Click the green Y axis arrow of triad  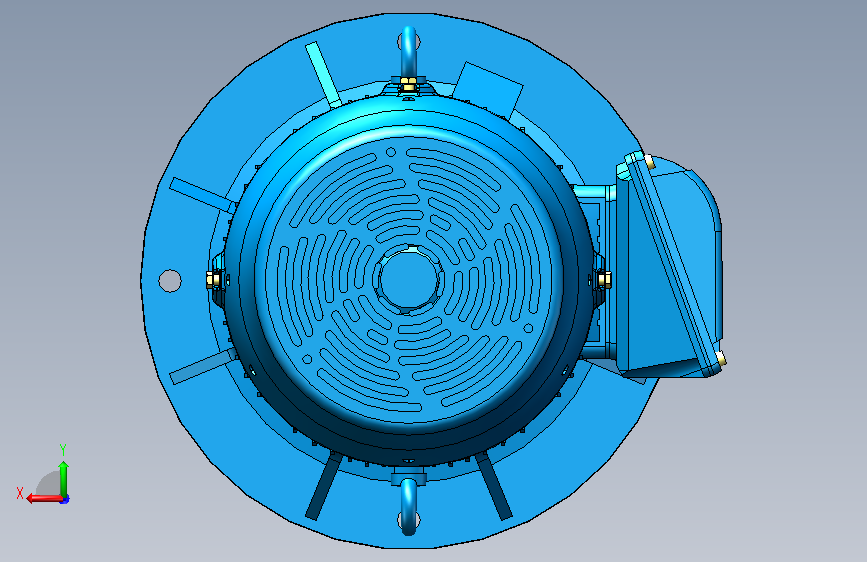tap(64, 479)
